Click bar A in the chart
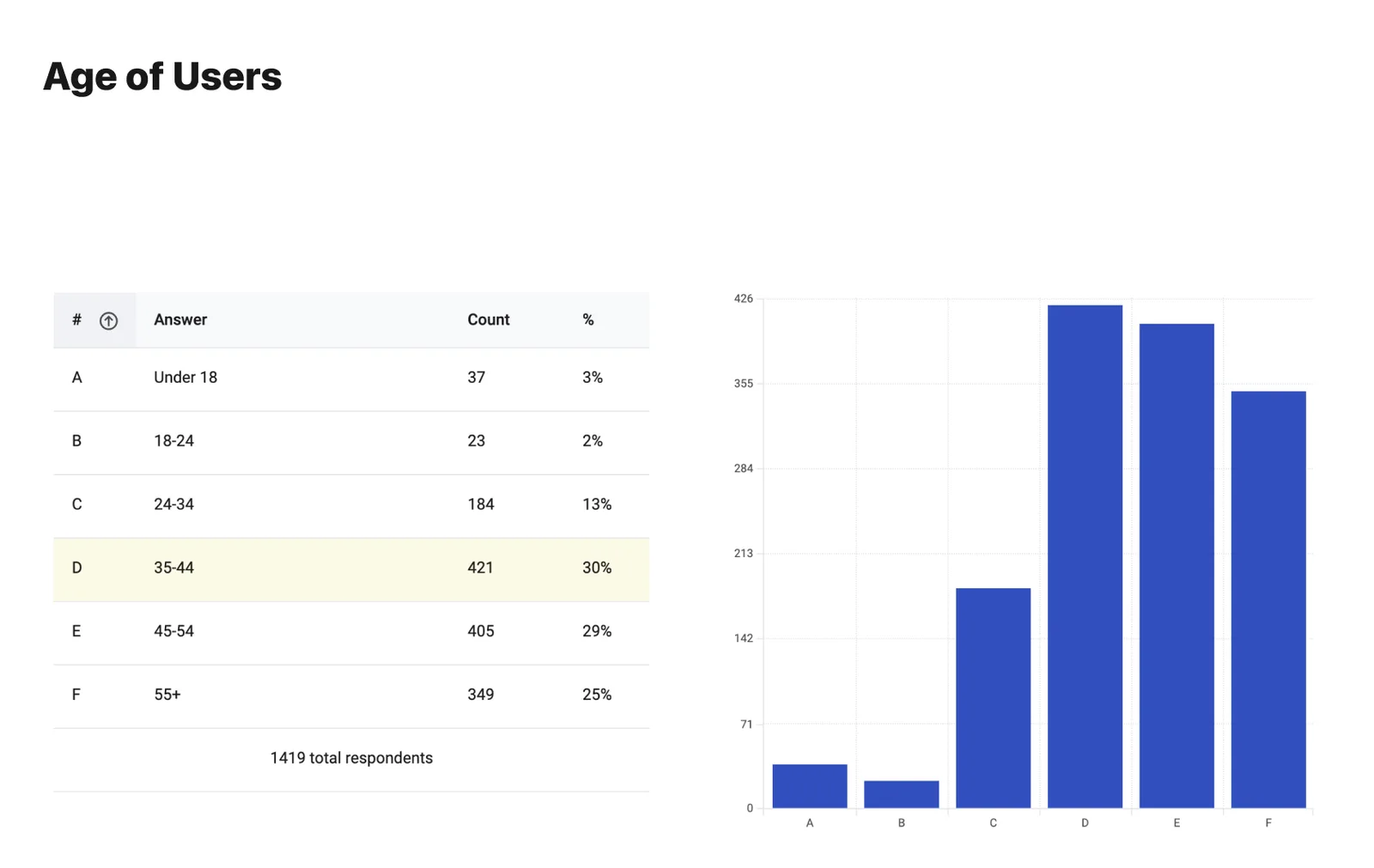Screen dimensions: 1374x868 [x=810, y=786]
